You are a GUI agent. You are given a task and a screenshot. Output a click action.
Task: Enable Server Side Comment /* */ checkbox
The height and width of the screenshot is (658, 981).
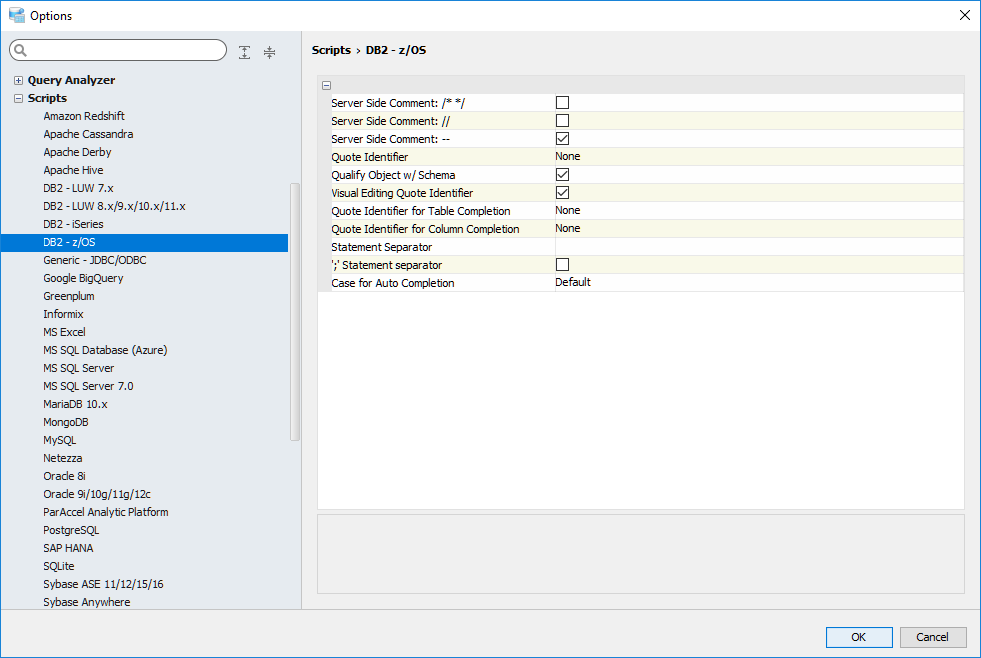tap(562, 103)
